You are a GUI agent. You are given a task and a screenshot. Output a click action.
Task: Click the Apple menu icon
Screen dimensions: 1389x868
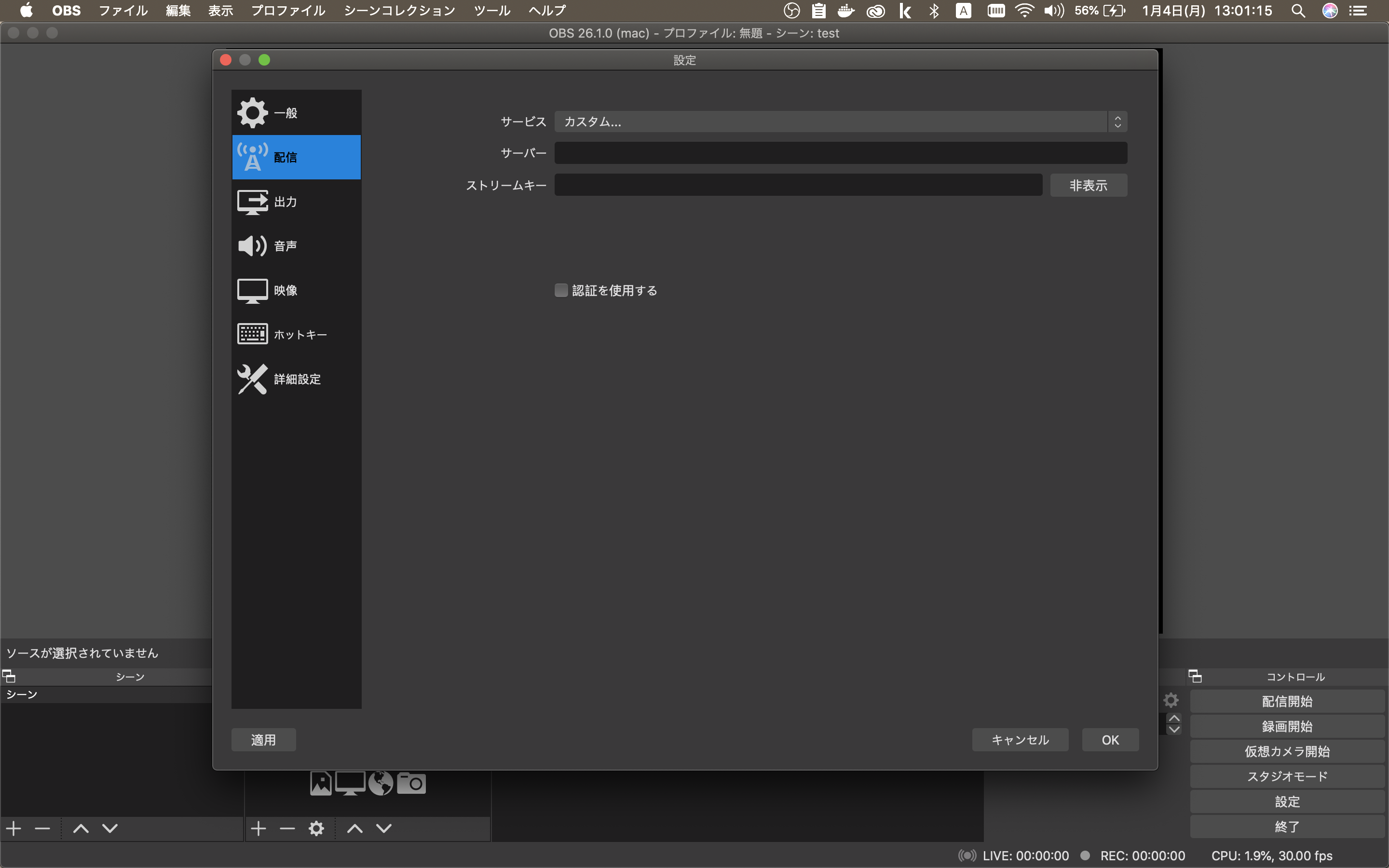[x=26, y=11]
